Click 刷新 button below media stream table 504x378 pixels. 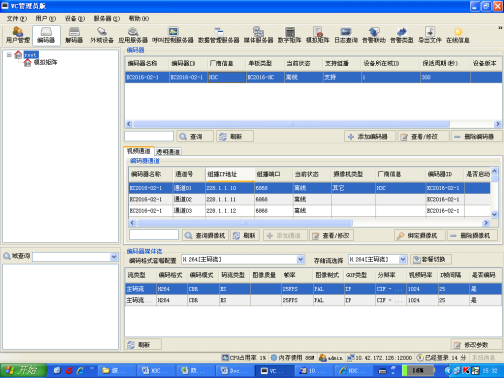point(143,345)
